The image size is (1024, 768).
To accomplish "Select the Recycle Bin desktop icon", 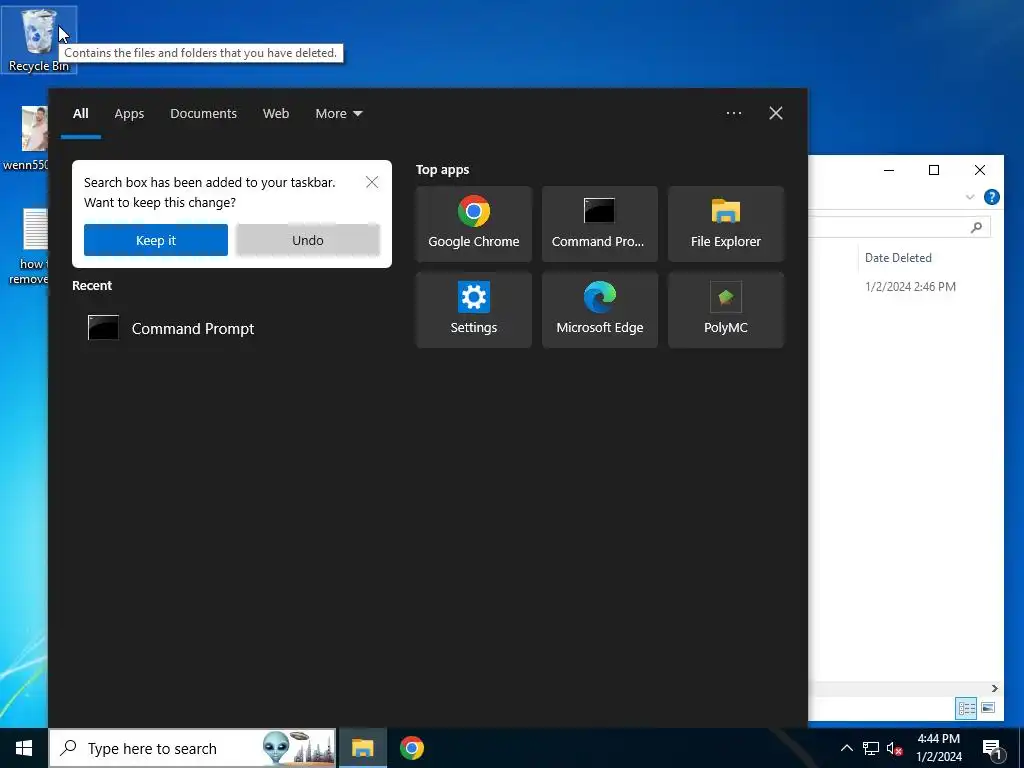I will (x=39, y=39).
